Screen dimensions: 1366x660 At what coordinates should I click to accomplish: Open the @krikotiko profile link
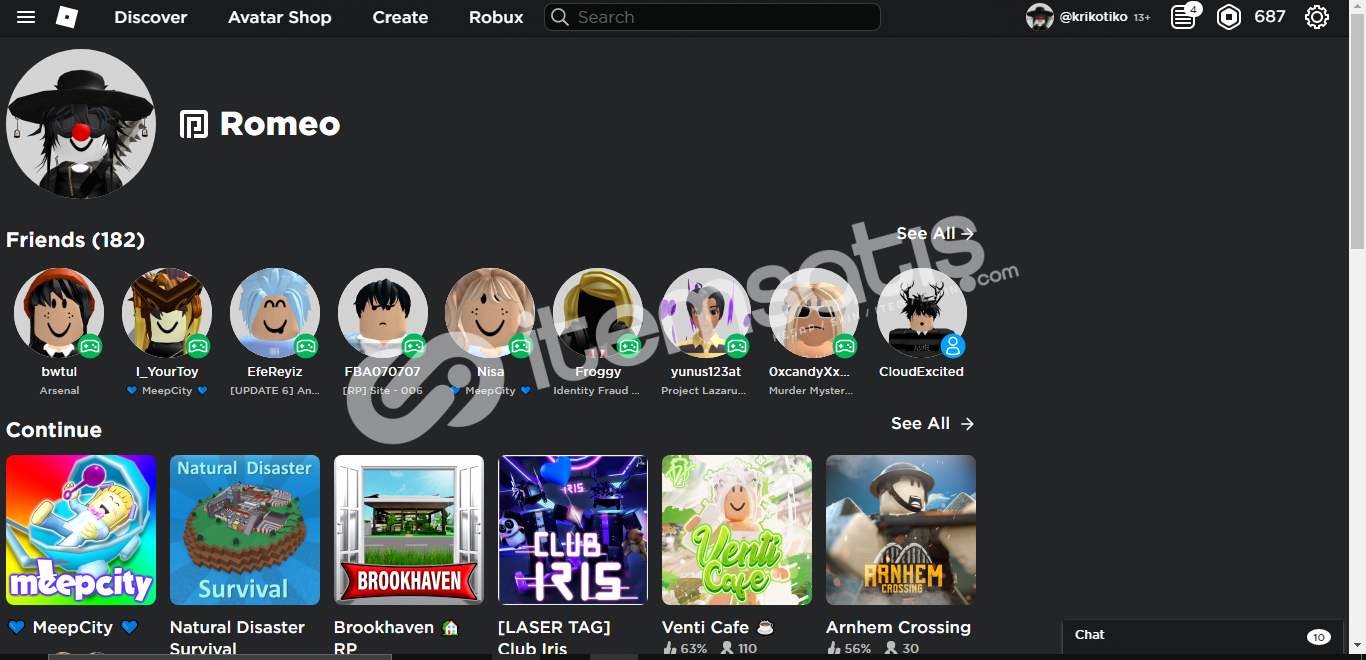[x=1096, y=17]
